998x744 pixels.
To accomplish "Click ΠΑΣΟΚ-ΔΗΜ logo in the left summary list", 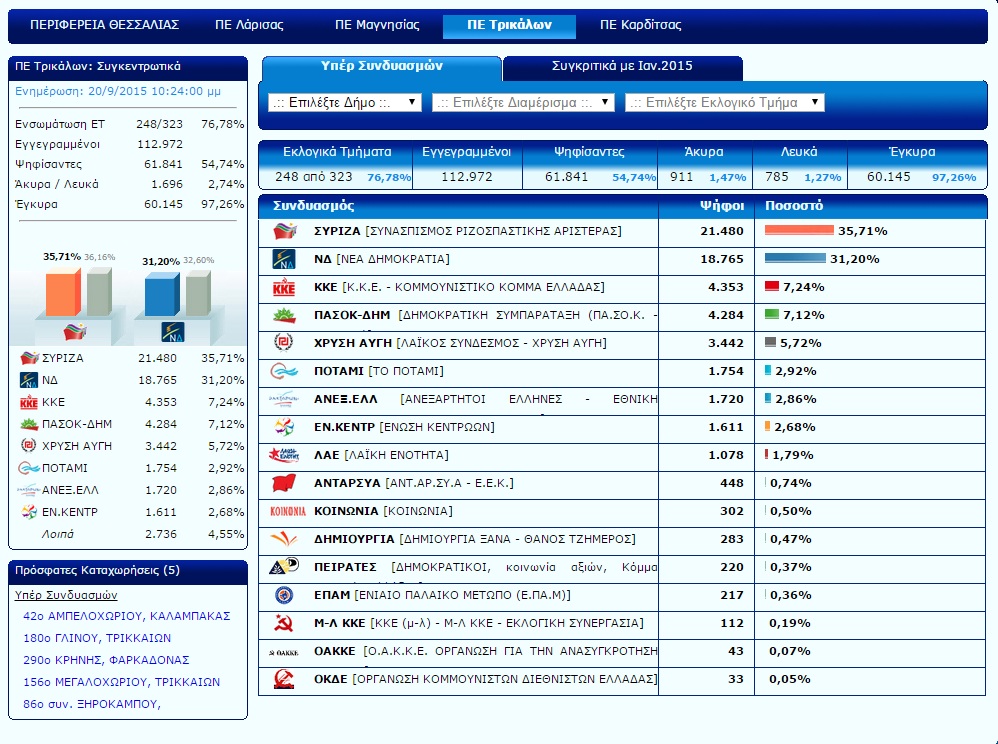I will [29, 424].
